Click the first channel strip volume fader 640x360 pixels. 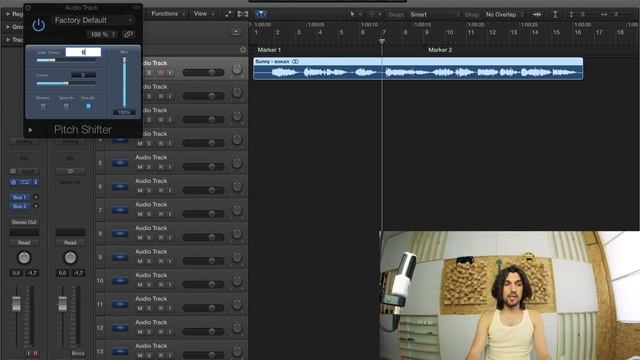click(16, 304)
